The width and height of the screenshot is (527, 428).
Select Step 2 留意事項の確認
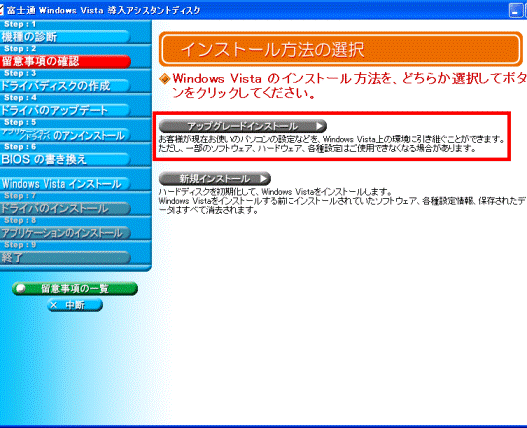coord(65,61)
